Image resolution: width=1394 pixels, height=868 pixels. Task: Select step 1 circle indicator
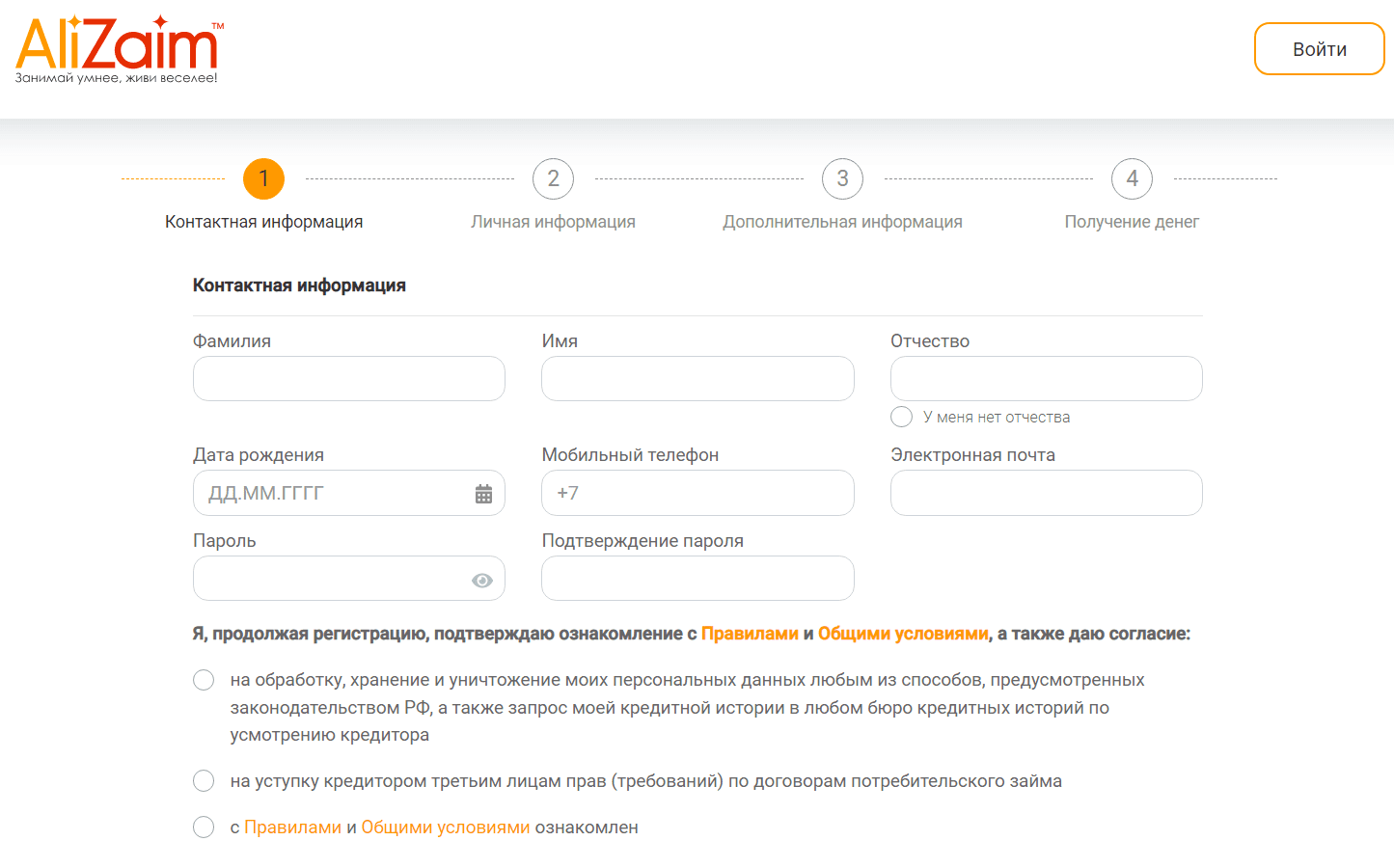(x=263, y=178)
